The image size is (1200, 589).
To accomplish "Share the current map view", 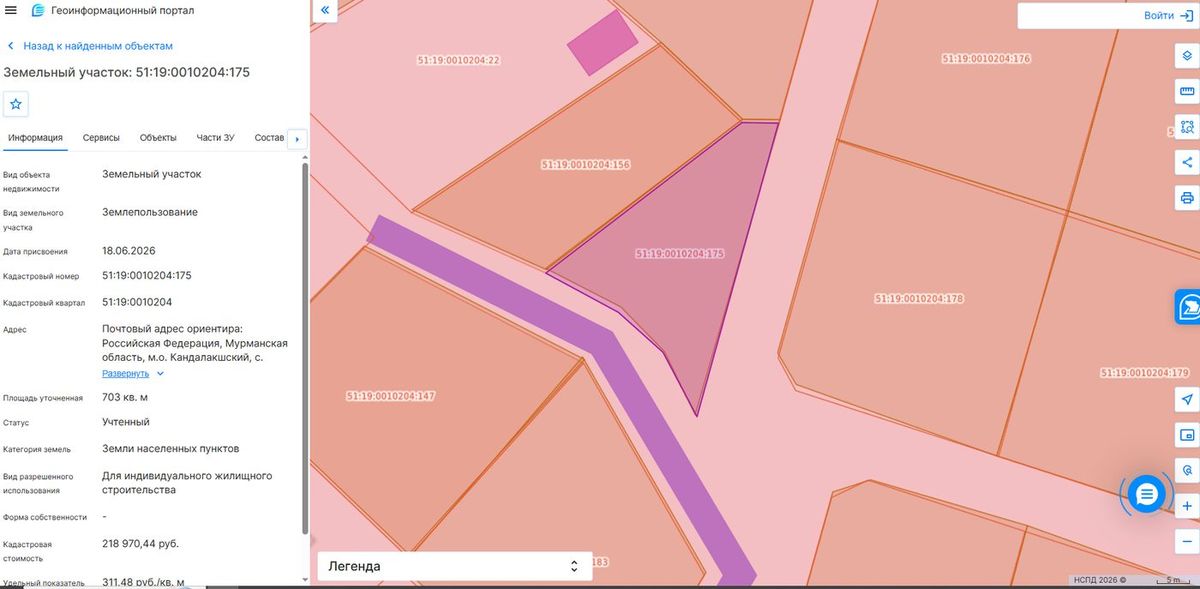I will pos(1187,162).
